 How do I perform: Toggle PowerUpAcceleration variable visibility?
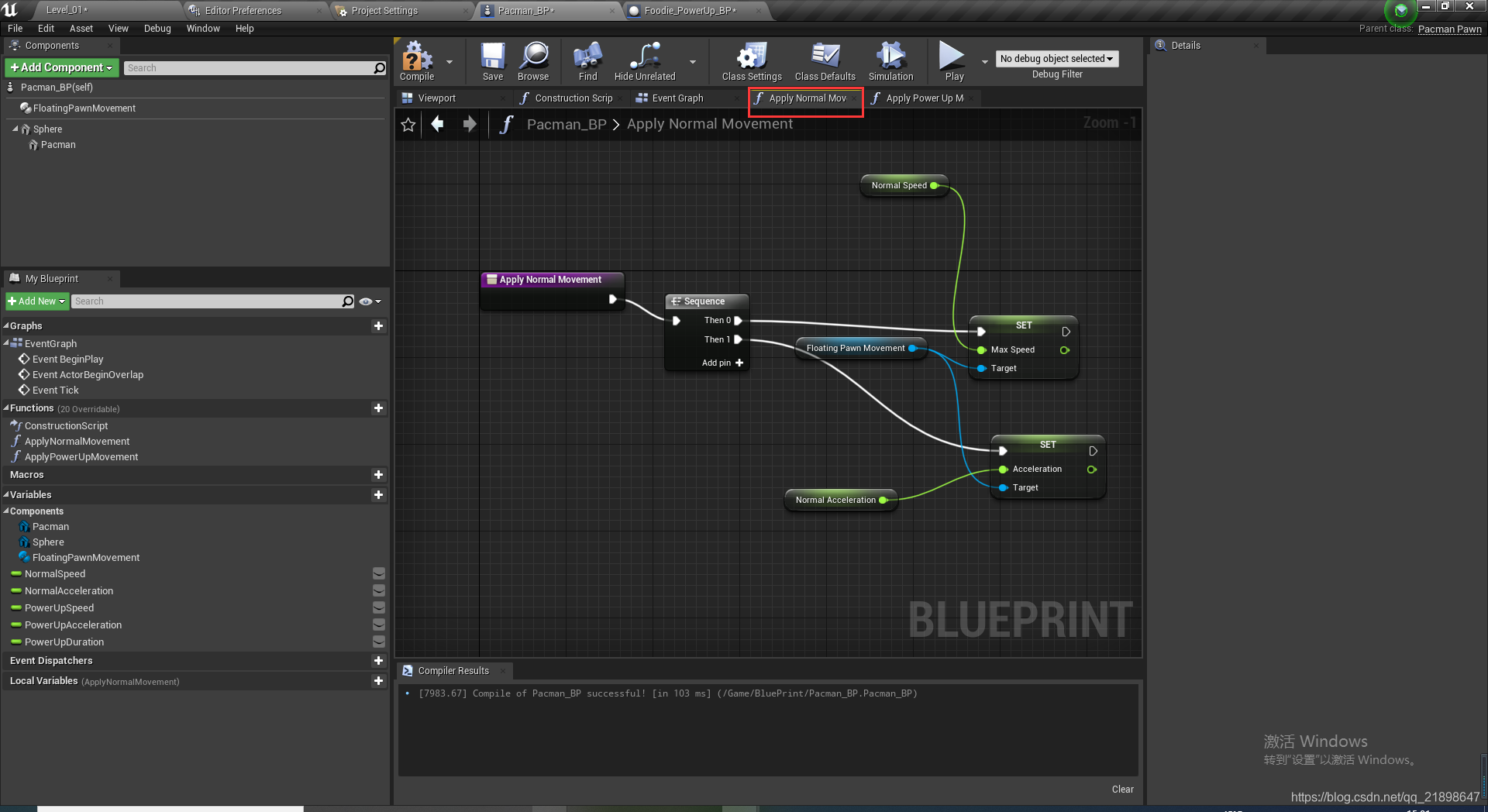[x=379, y=625]
